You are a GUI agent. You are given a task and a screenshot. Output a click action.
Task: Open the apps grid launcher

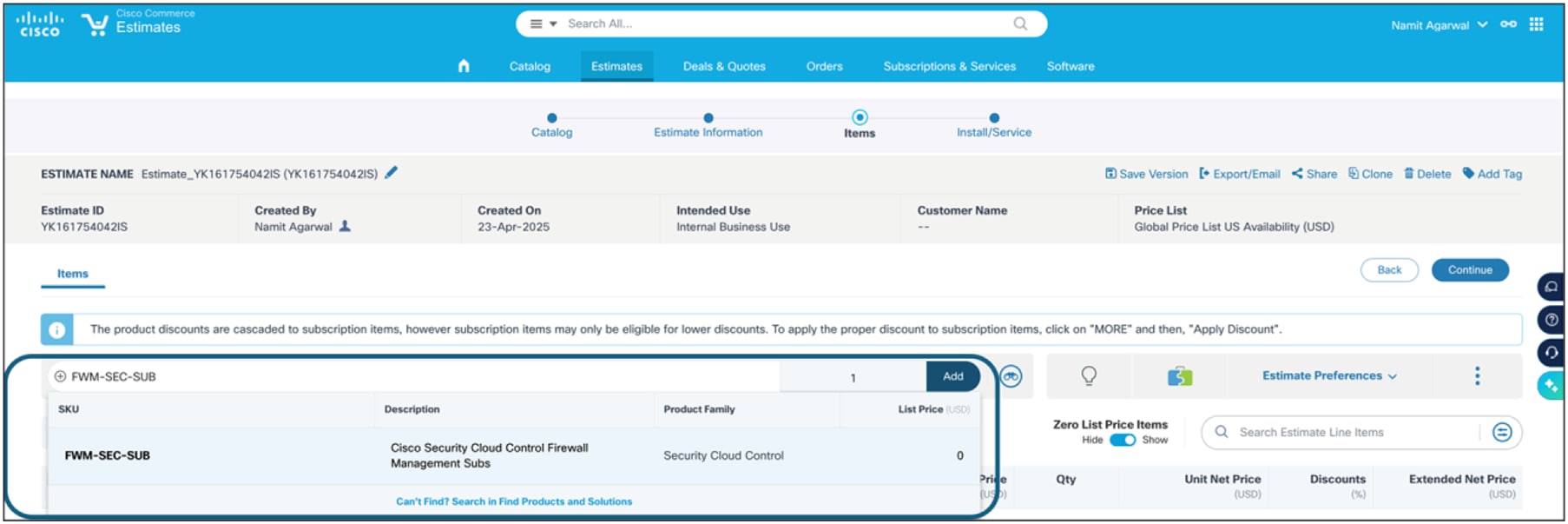tap(1537, 24)
